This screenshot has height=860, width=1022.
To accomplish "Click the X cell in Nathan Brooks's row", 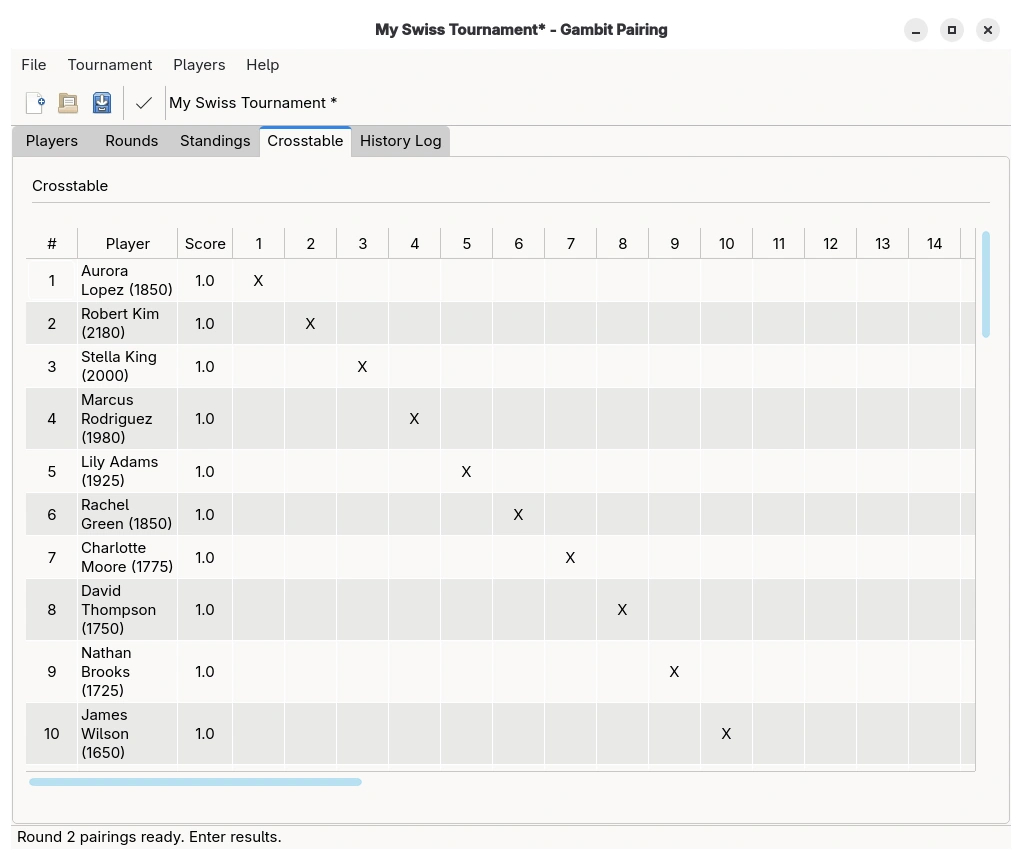I will pos(674,672).
